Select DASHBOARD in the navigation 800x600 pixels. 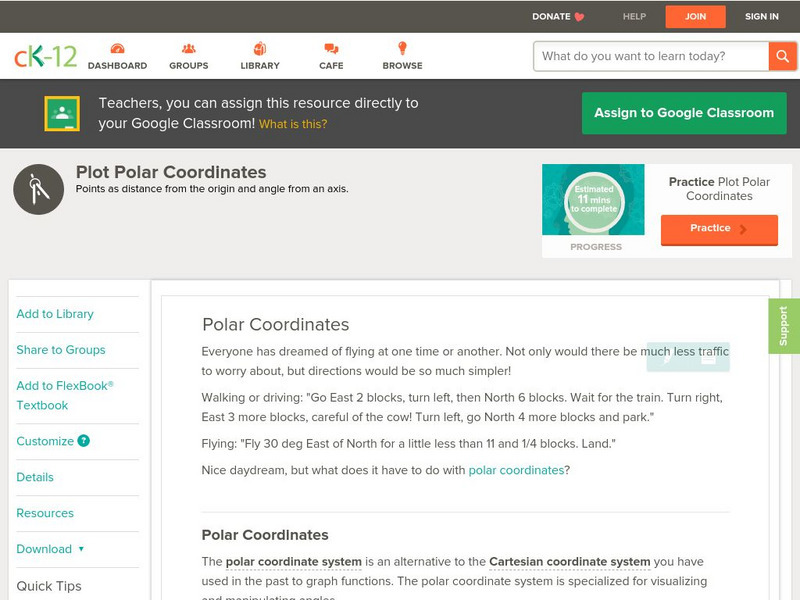coord(117,66)
